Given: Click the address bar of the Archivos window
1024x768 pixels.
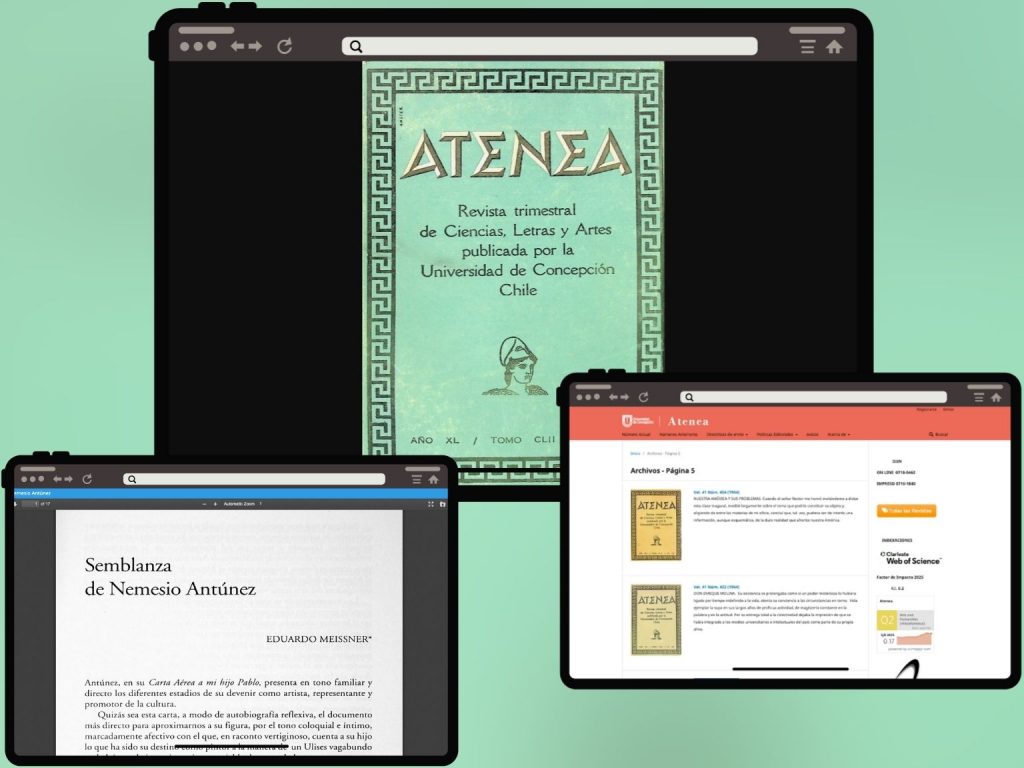Looking at the screenshot, I should point(814,397).
